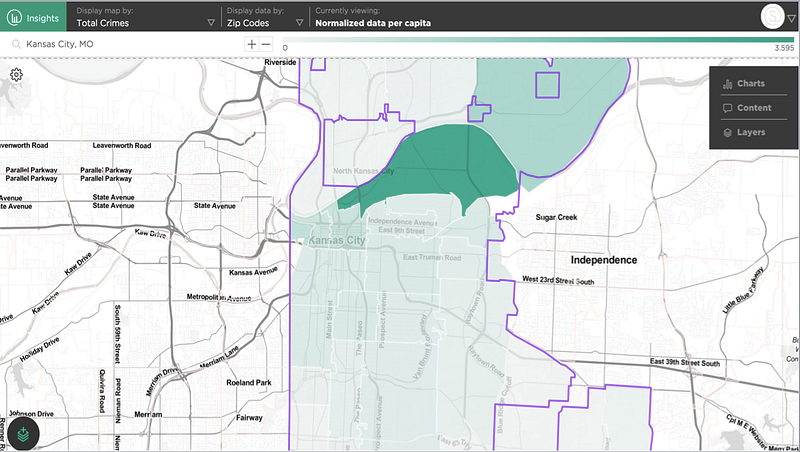Open map settings gear icon
This screenshot has width=800, height=452.
(x=16, y=75)
